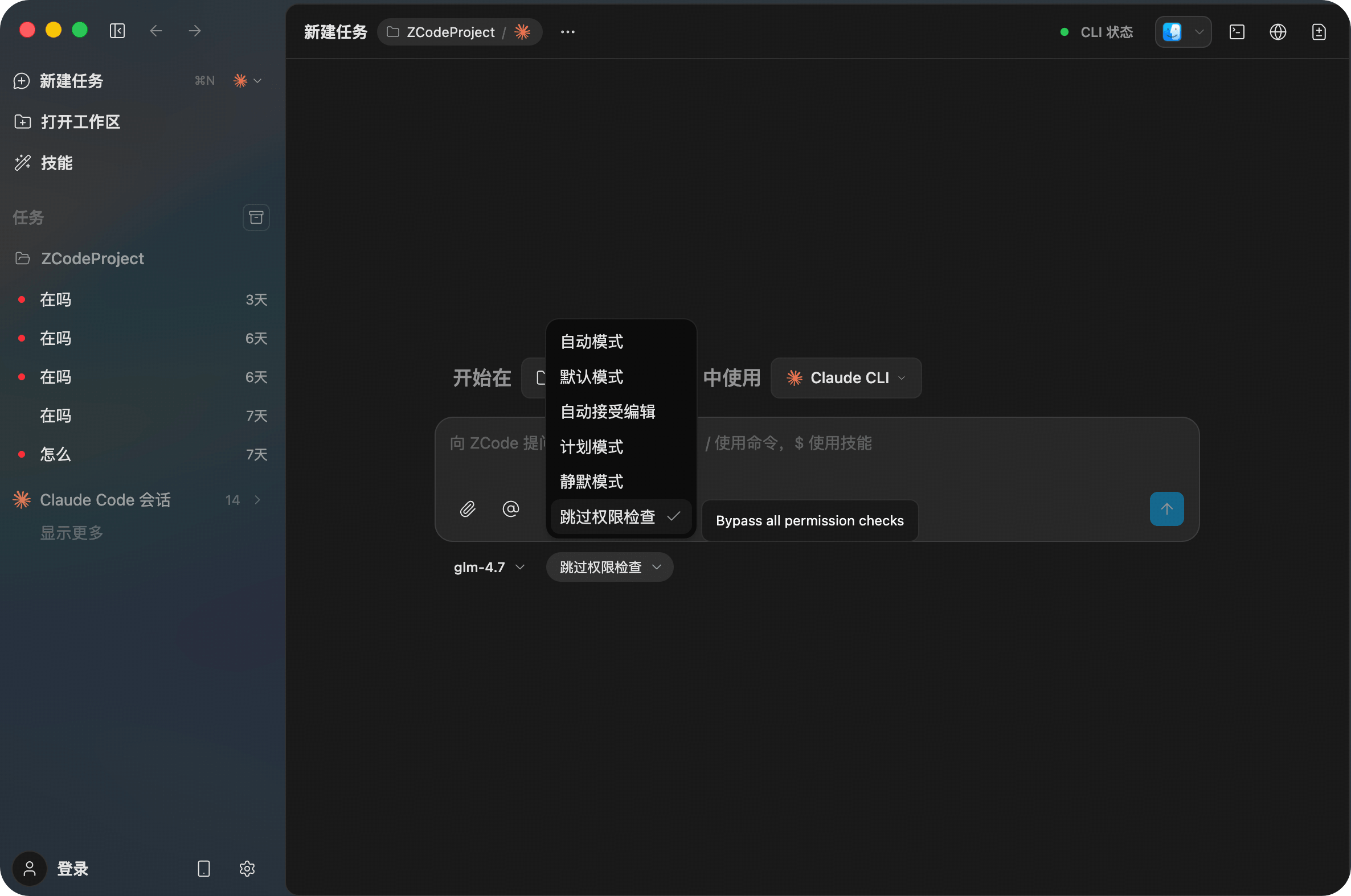Click the @ mention icon
1351x896 pixels.
click(x=510, y=508)
